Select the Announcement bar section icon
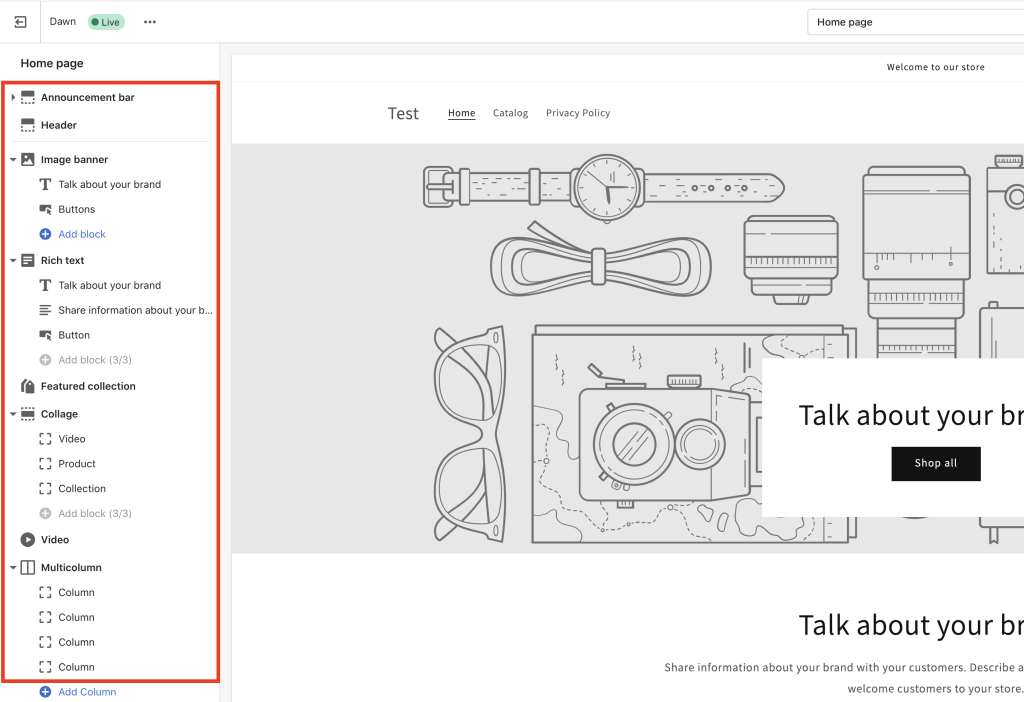Screen dimensions: 1024x702 (x=28, y=97)
